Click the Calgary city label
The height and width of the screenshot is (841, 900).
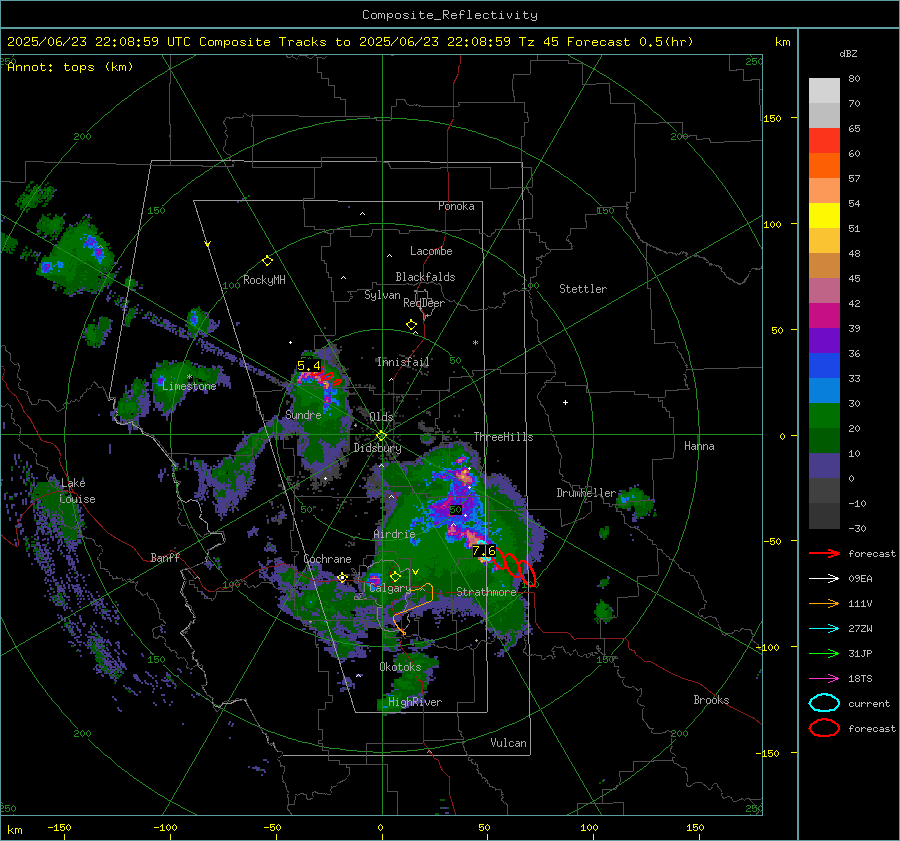tap(390, 588)
